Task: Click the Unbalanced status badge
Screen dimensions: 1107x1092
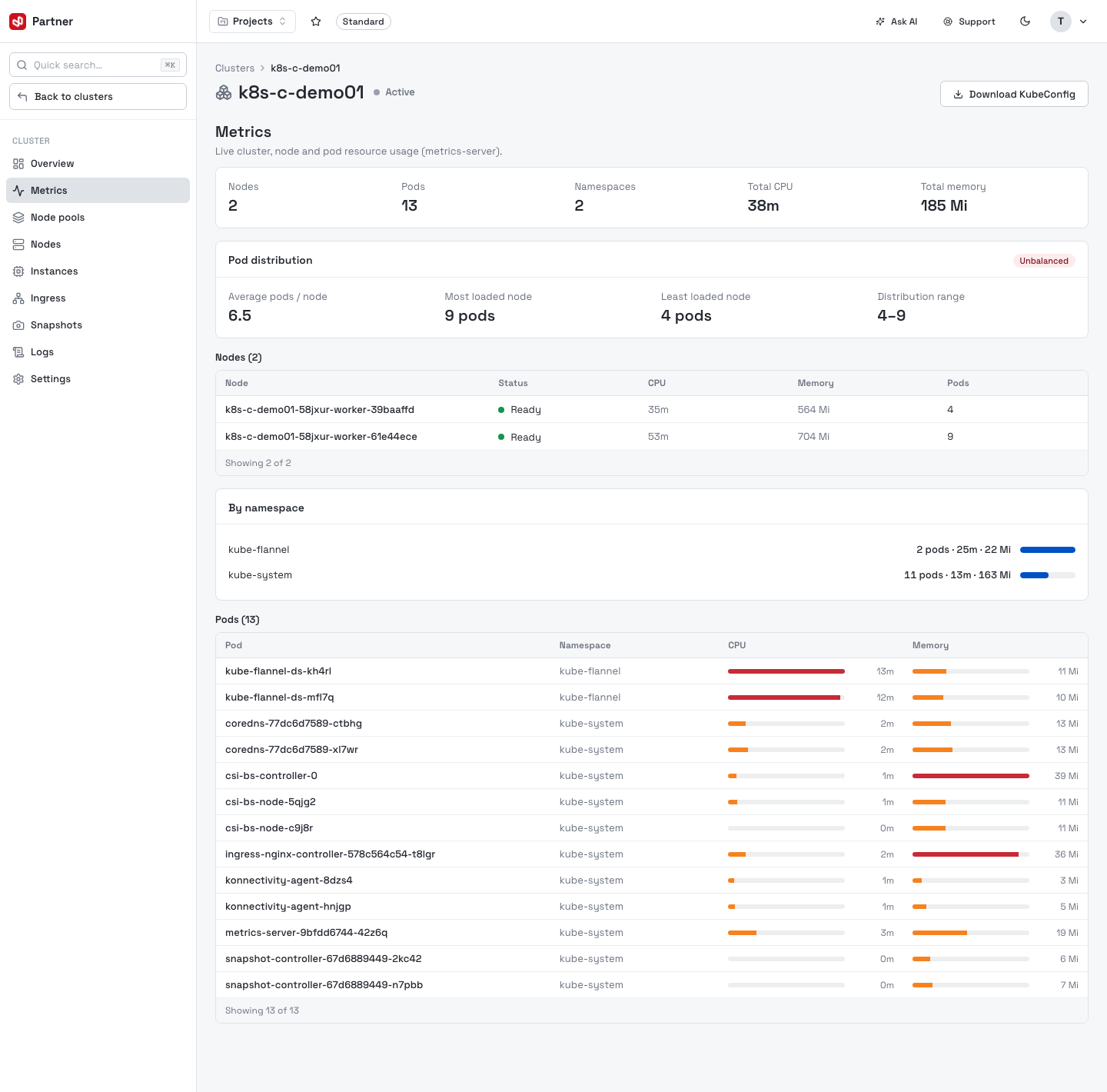Action: pyautogui.click(x=1043, y=261)
